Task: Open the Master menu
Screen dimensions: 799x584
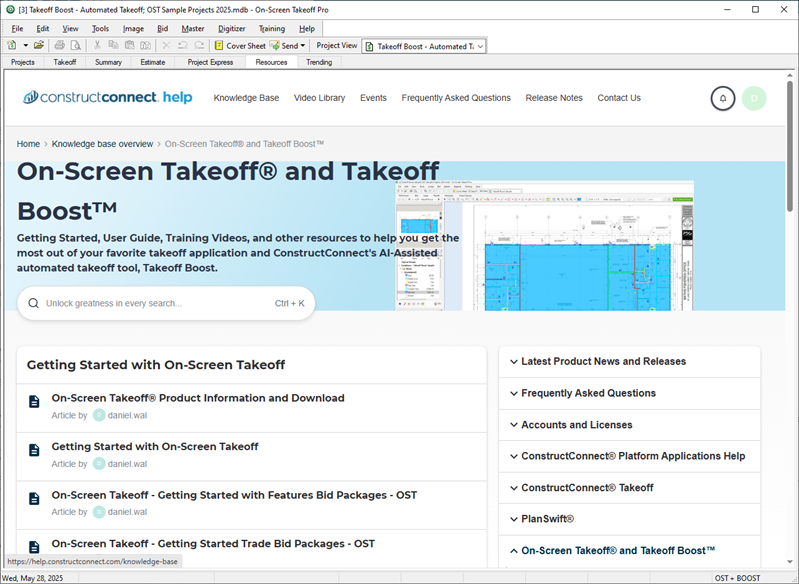Action: 193,29
